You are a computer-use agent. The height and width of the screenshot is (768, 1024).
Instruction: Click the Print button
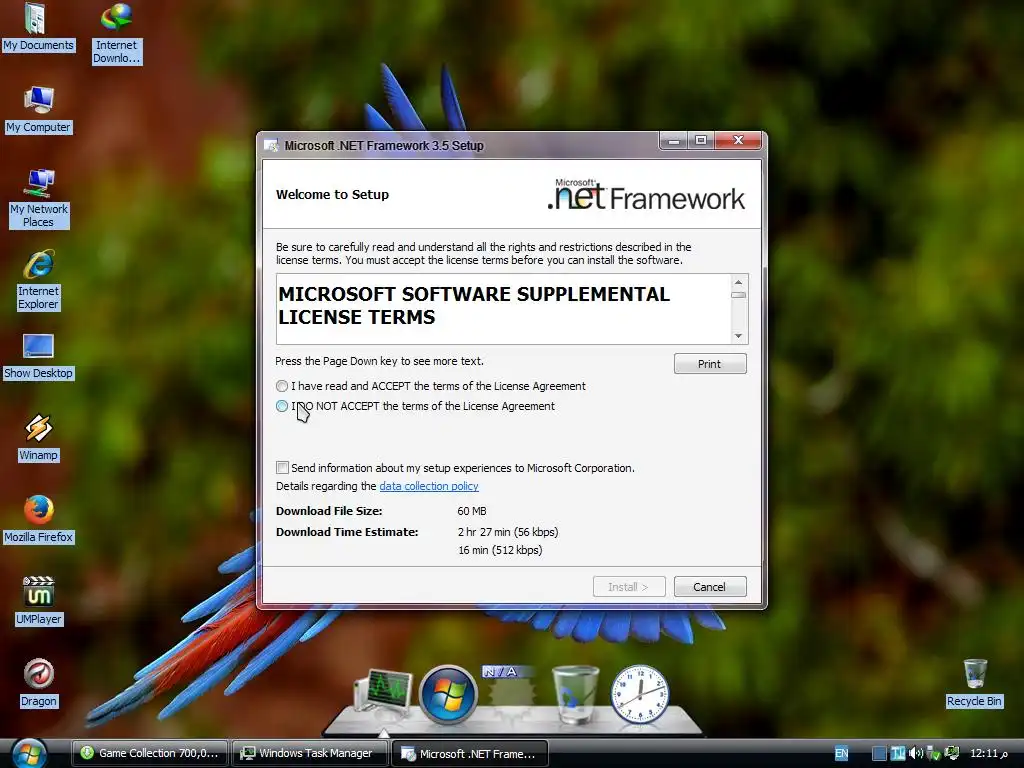click(710, 364)
